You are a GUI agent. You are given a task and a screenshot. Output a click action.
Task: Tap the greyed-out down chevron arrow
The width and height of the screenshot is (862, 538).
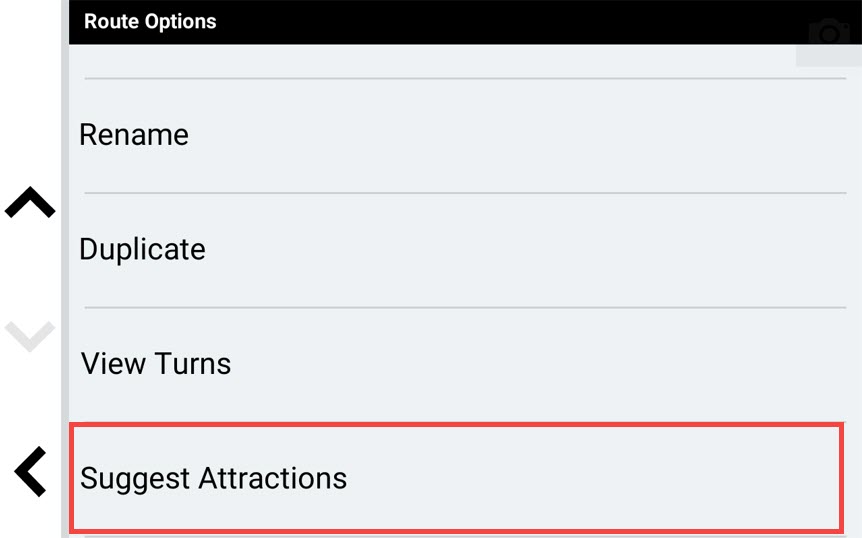[x=30, y=336]
